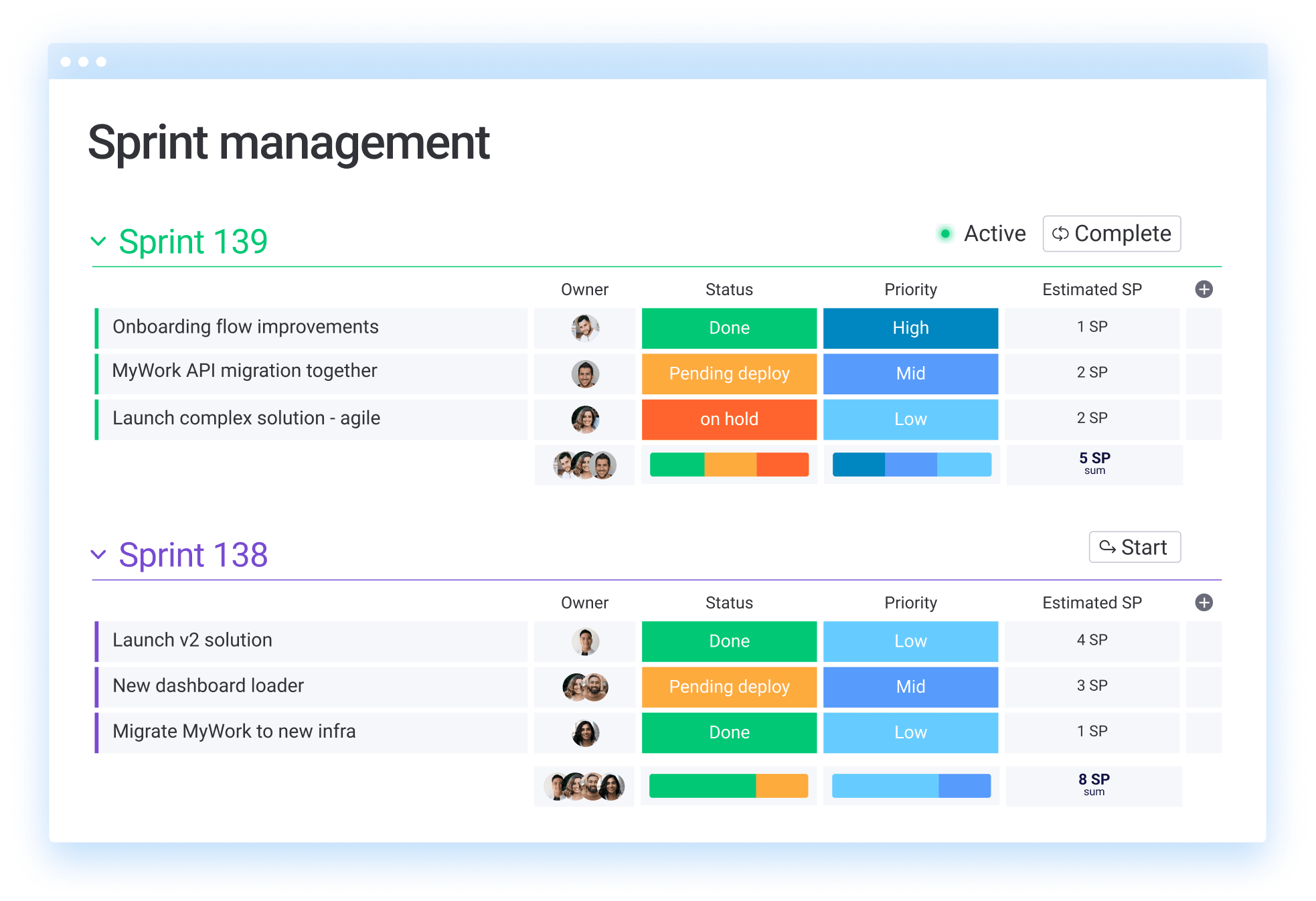The width and height of the screenshot is (1316, 901).
Task: Click the Owner column header in Sprint 138
Action: [584, 602]
